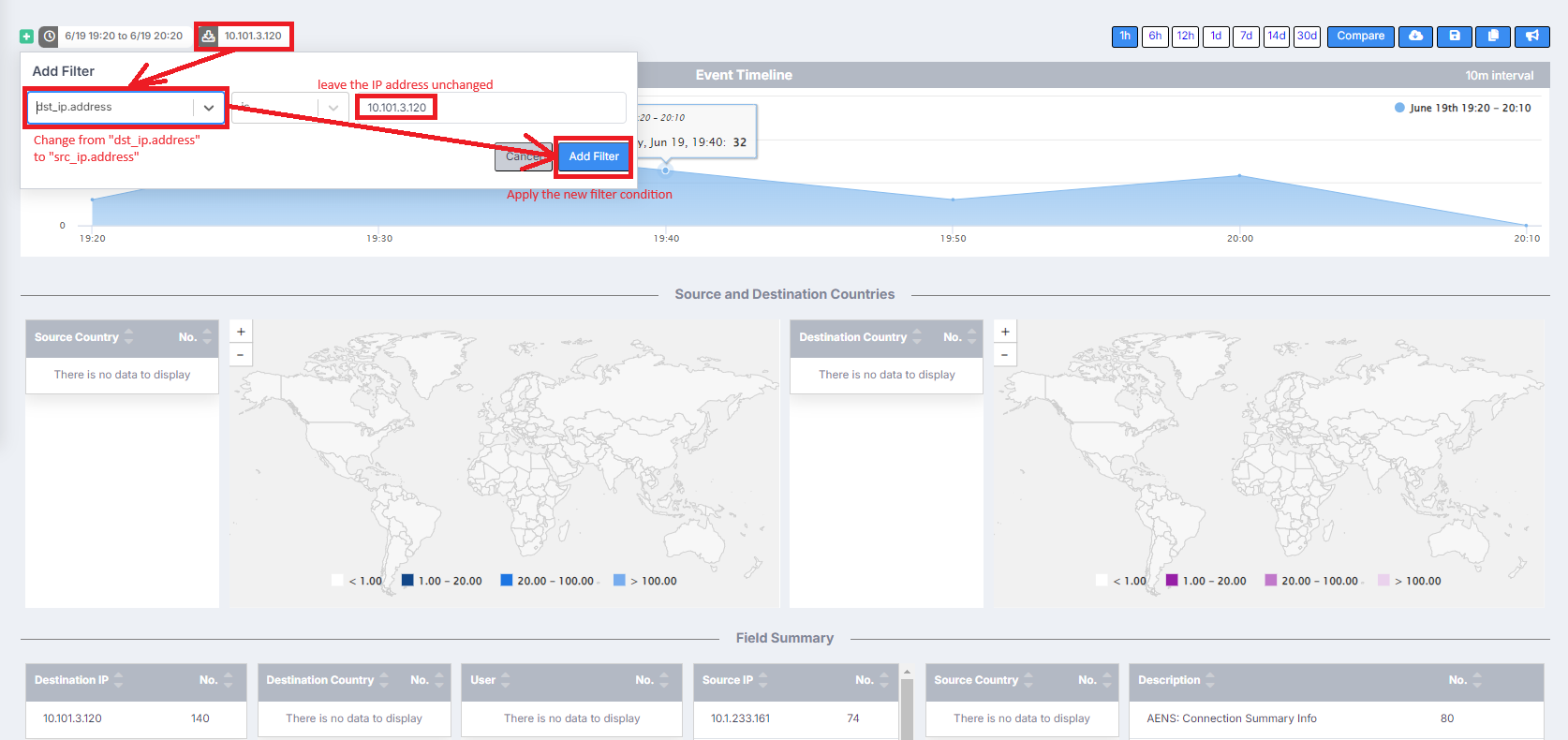Click 'AENS: Connection Summary Info' description row

[1337, 718]
